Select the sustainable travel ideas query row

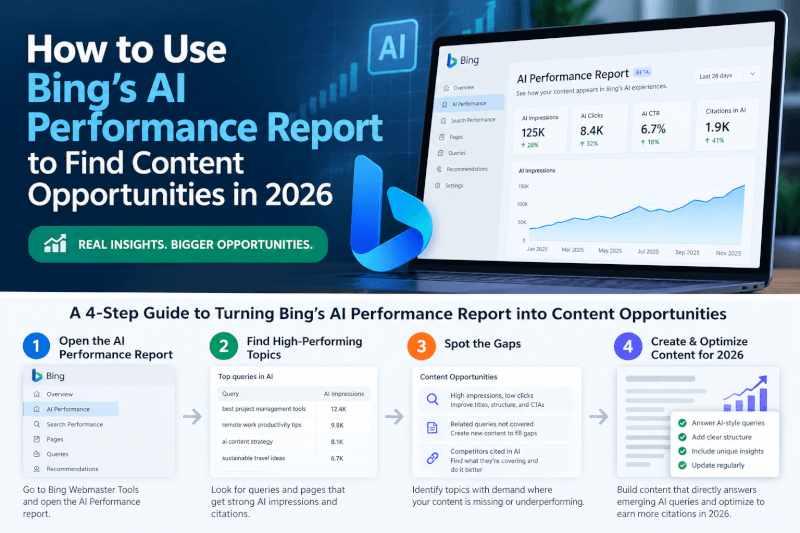tap(294, 458)
